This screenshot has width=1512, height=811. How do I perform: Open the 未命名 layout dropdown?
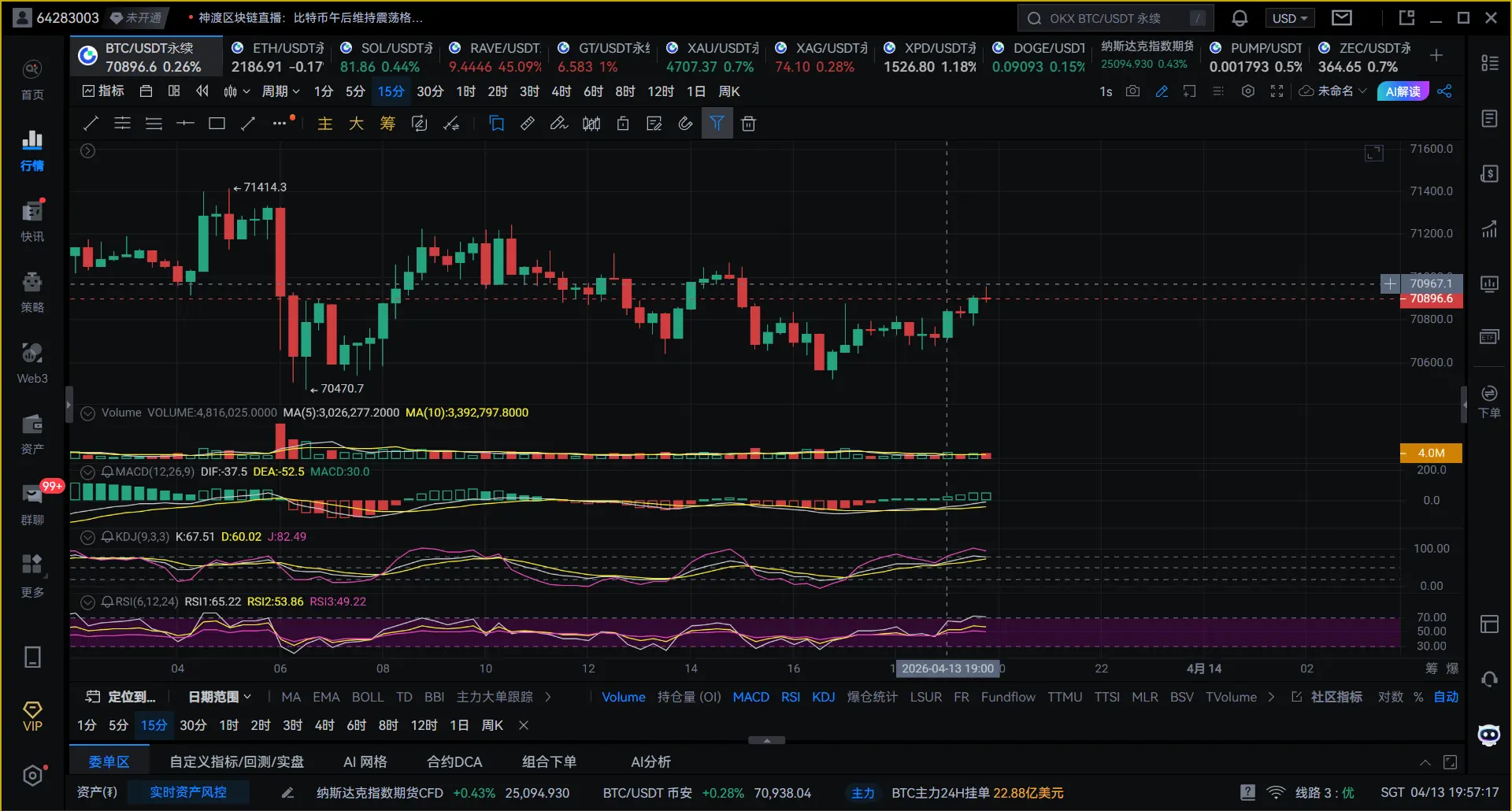1334,91
